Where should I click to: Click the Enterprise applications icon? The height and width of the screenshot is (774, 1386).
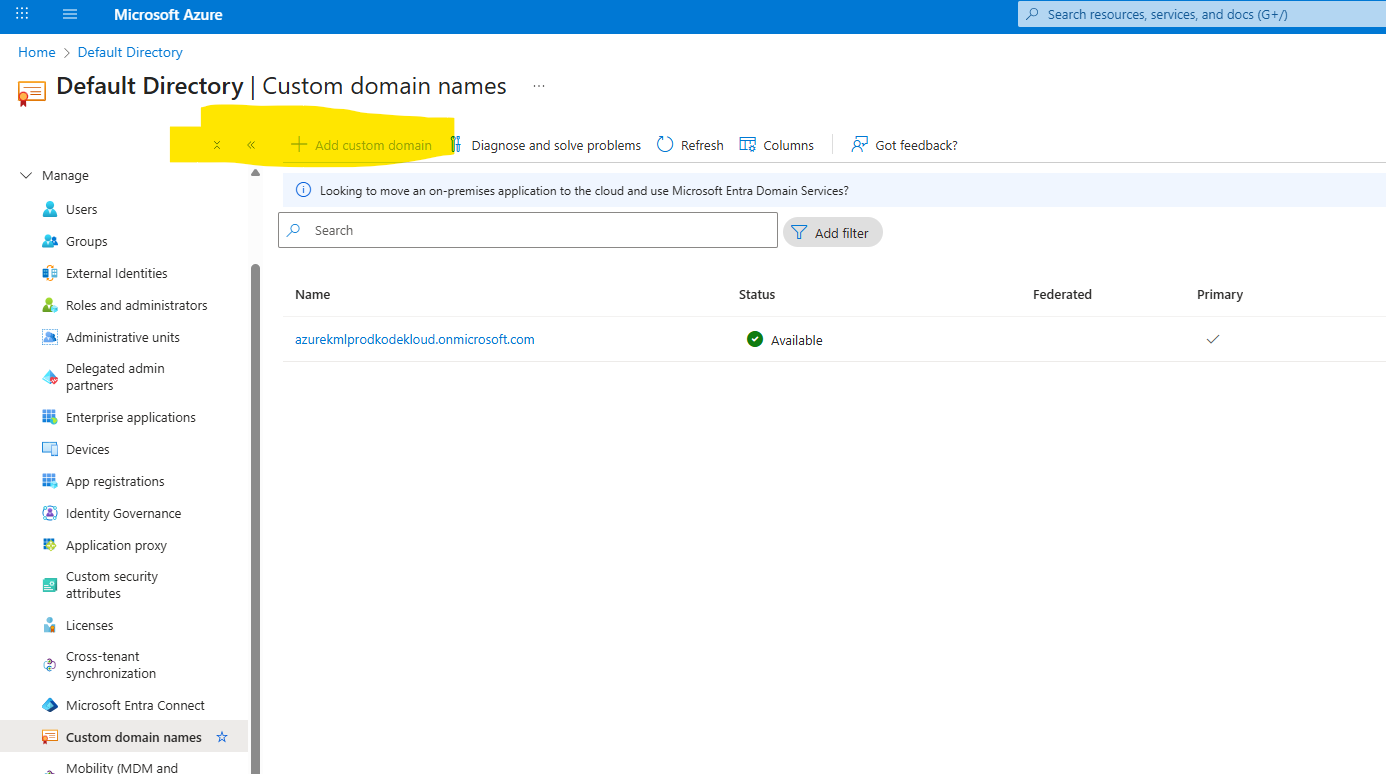coord(50,417)
